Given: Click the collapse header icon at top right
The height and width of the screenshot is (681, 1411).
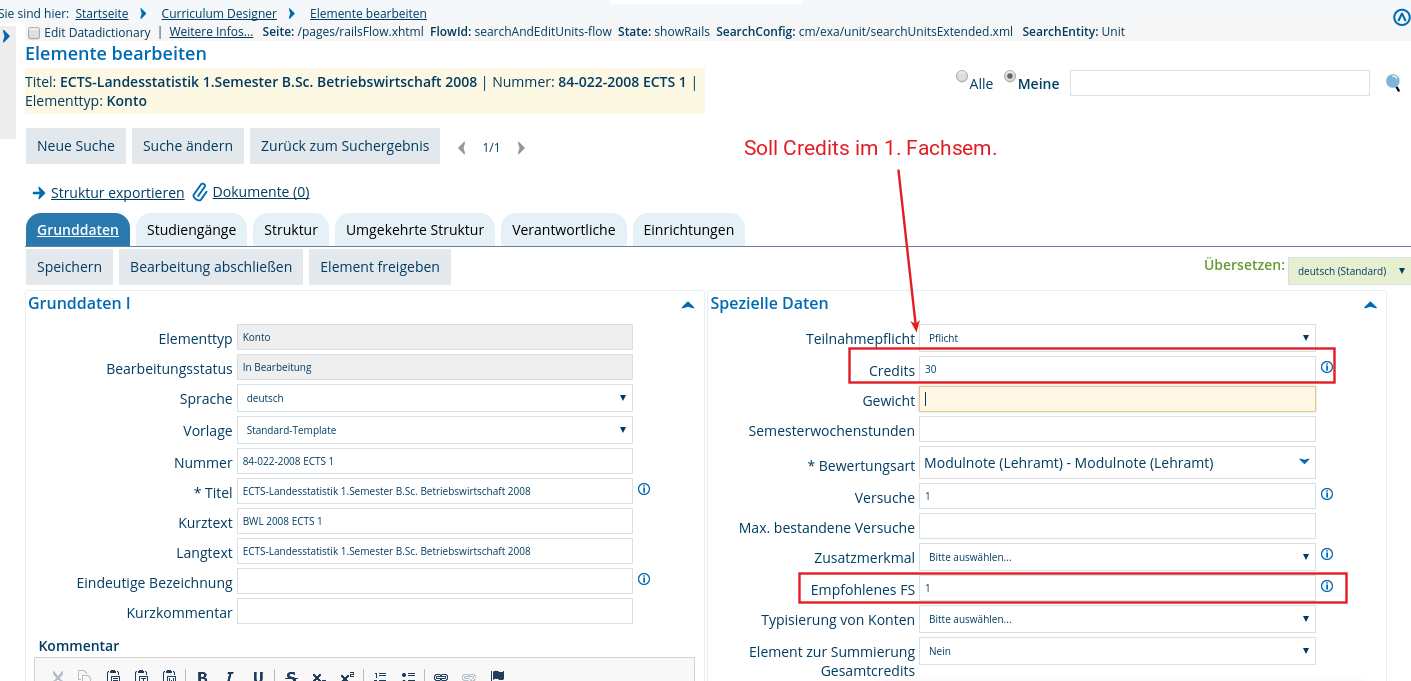Looking at the screenshot, I should 1401,17.
